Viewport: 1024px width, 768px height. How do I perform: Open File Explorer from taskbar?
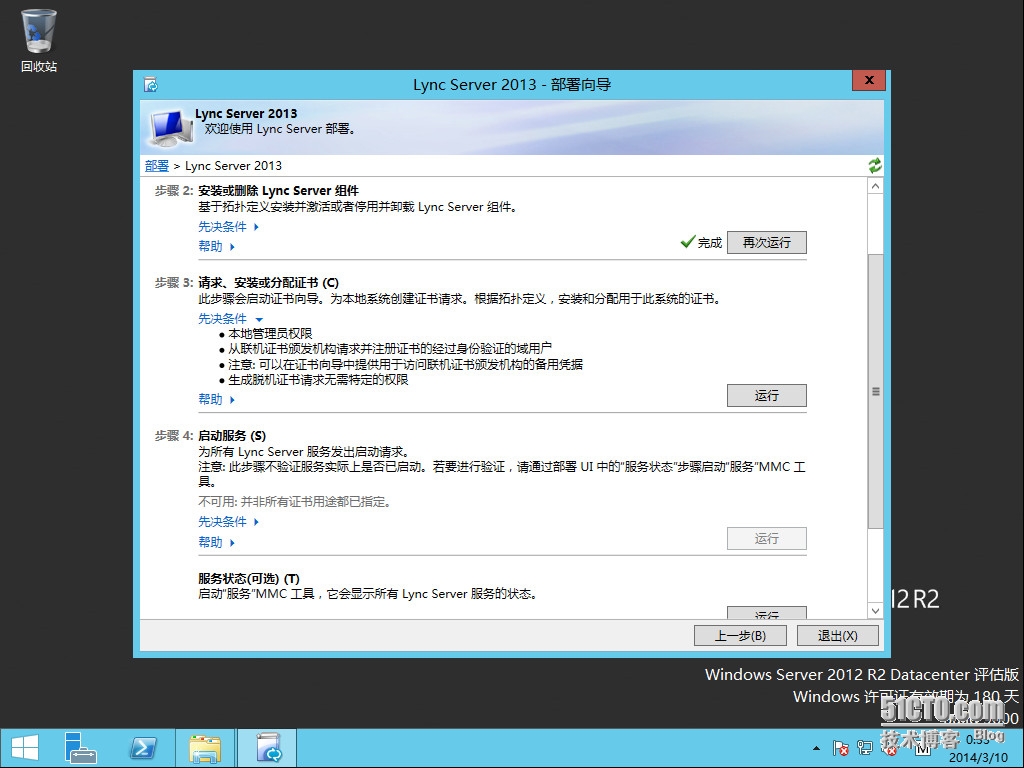pyautogui.click(x=205, y=748)
